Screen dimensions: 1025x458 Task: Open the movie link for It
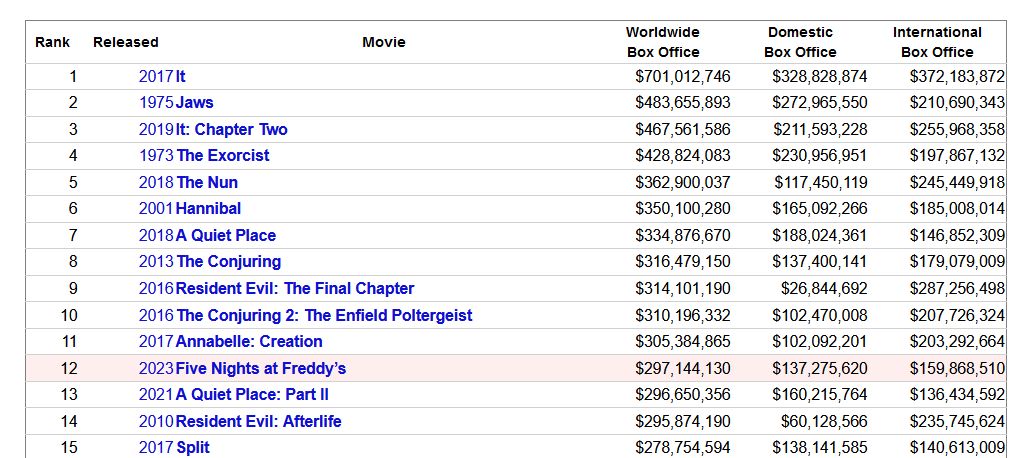pos(181,76)
